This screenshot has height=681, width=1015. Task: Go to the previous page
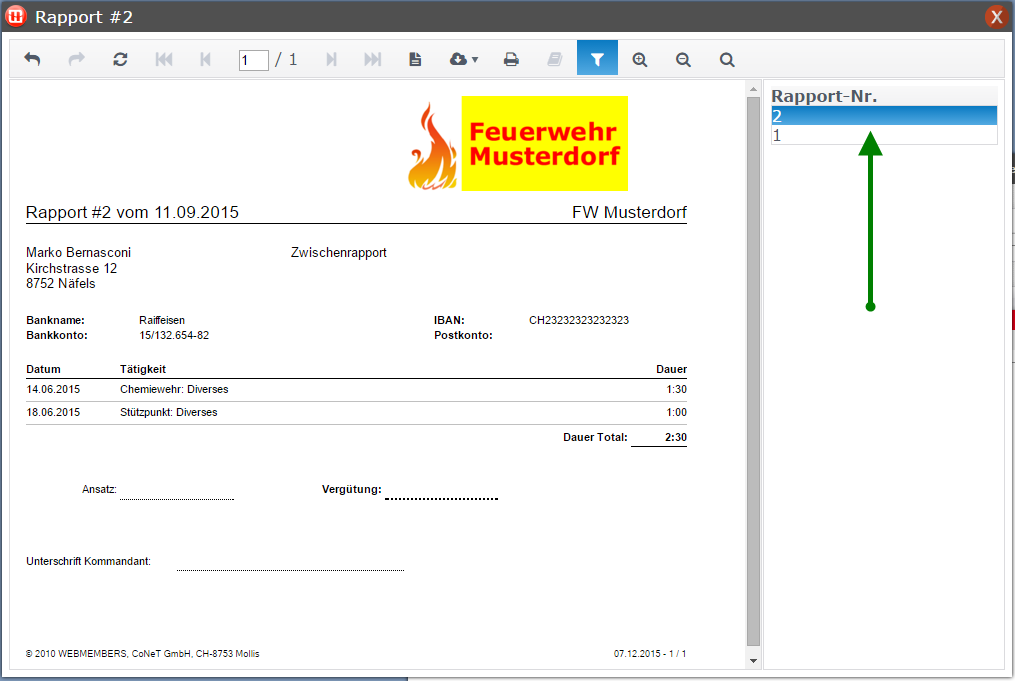pos(205,59)
